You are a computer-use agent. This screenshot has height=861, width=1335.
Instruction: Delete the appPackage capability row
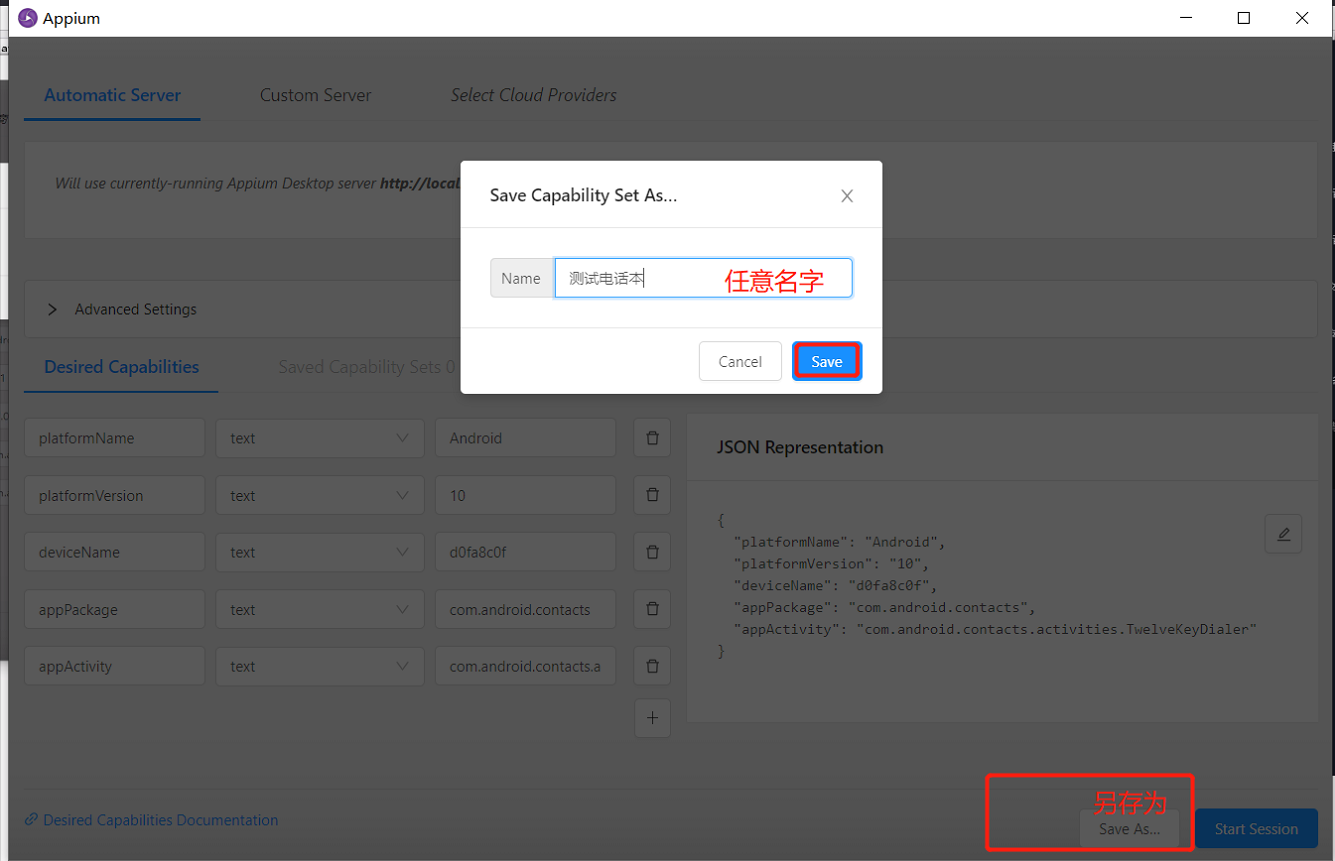652,609
